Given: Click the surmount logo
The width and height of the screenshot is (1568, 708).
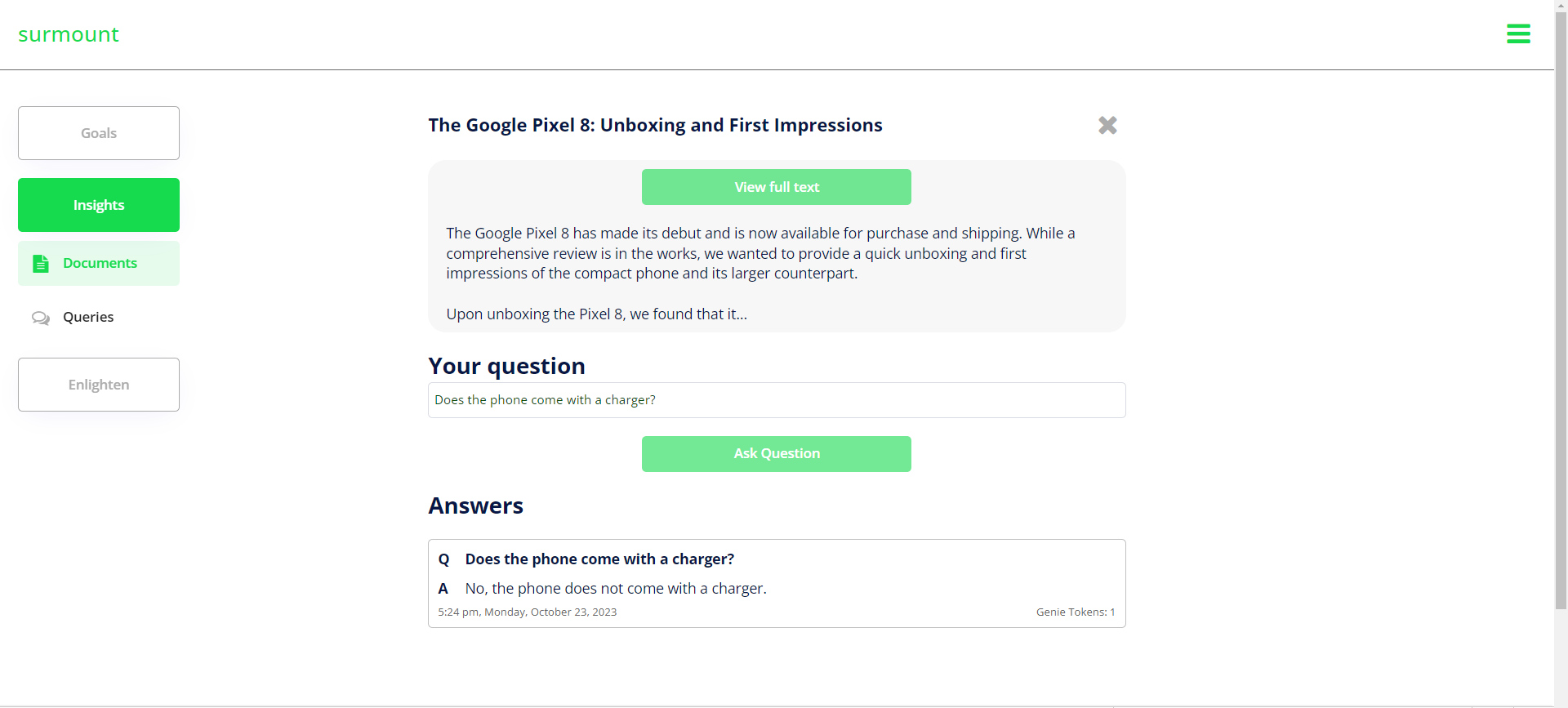Looking at the screenshot, I should coord(69,34).
